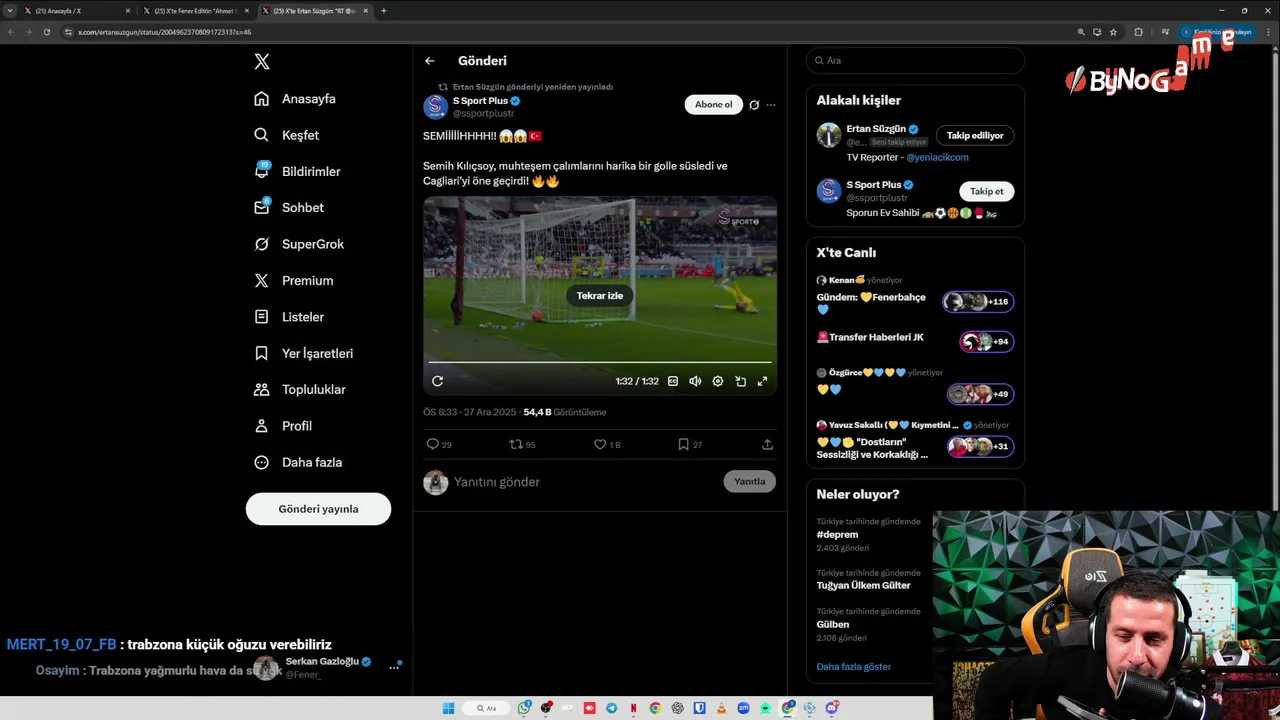Toggle video captions CC button
Screen dimensions: 1280x720
[x=673, y=381]
